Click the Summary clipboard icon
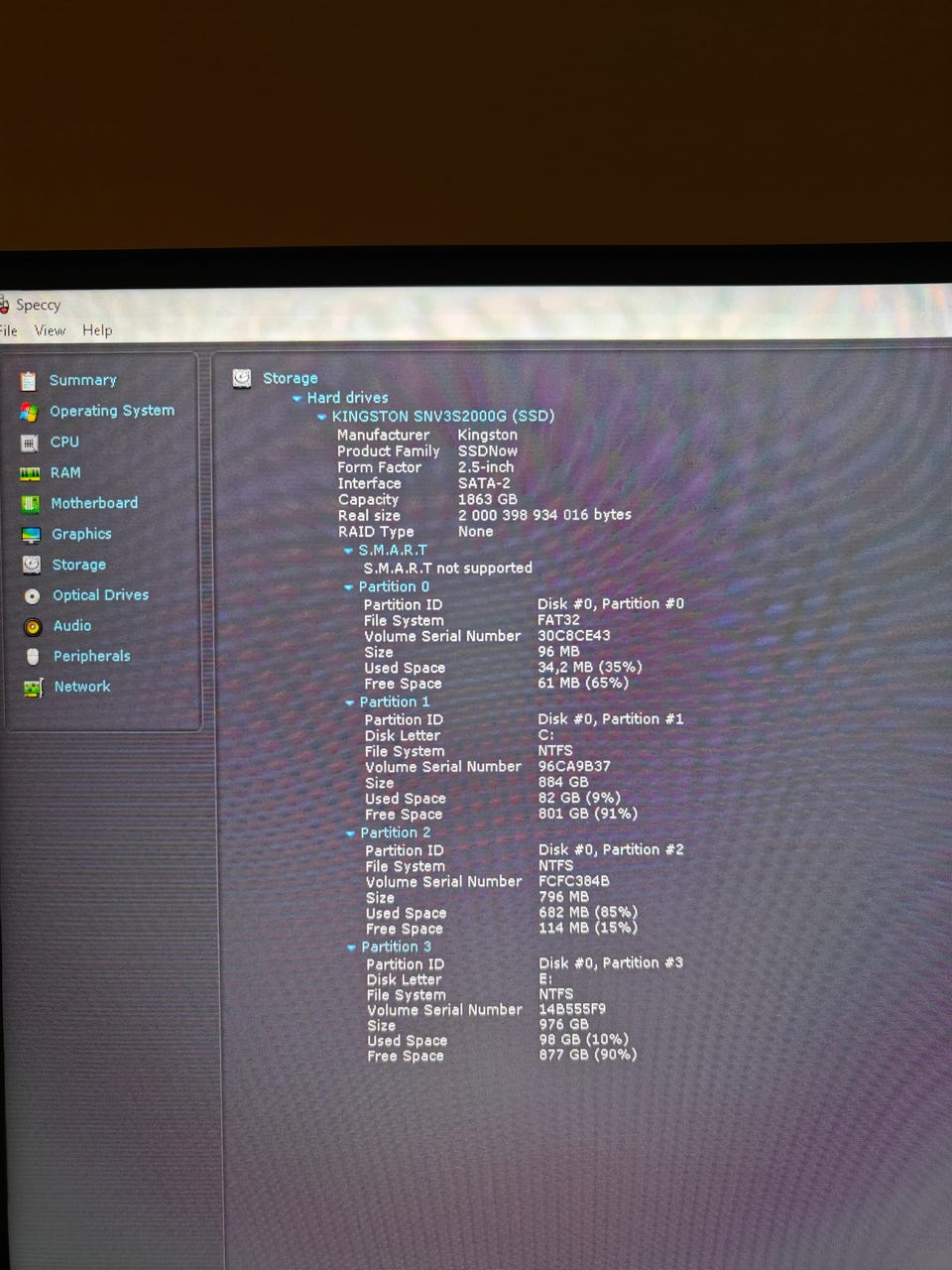This screenshot has height=1270, width=952. pyautogui.click(x=29, y=381)
